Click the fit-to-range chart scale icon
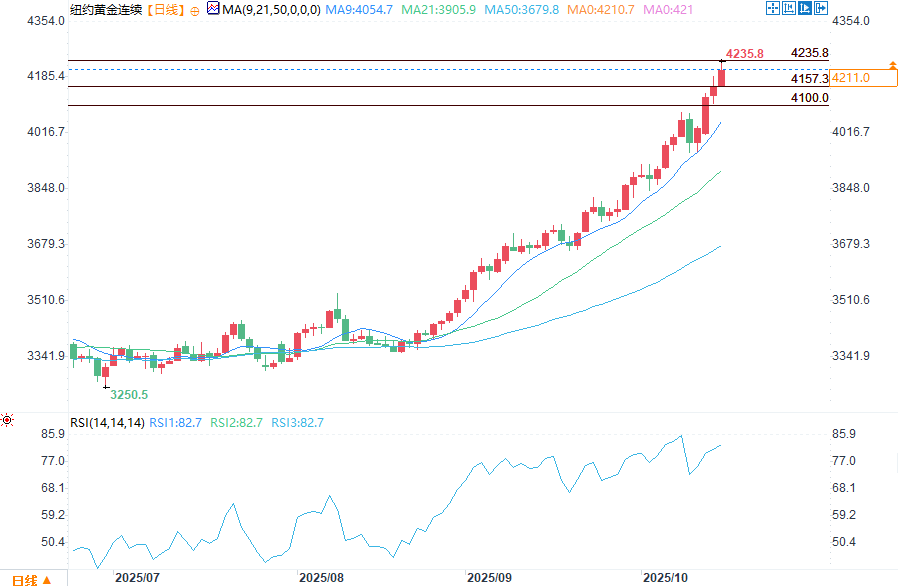898x586 pixels. click(789, 8)
